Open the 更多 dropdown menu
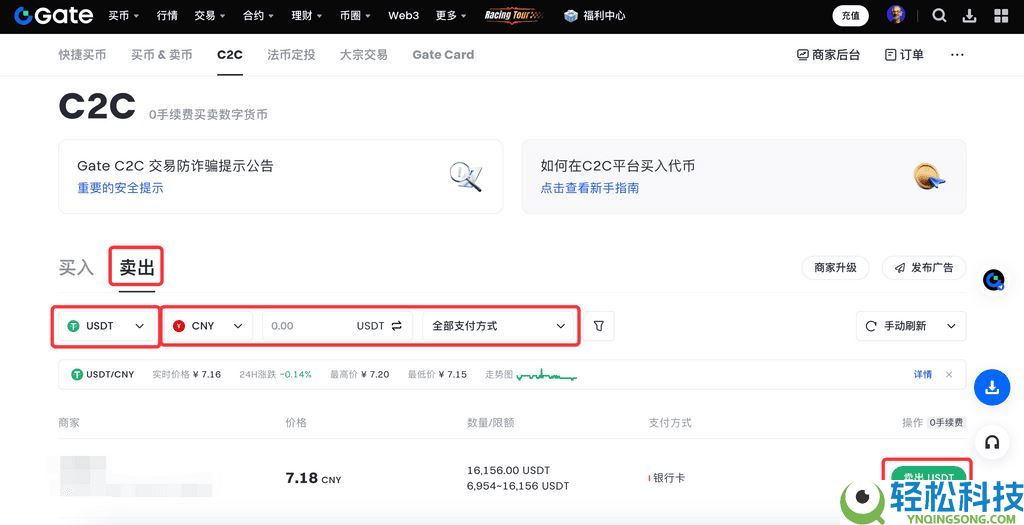Viewport: 1024px width, 525px height. 451,16
